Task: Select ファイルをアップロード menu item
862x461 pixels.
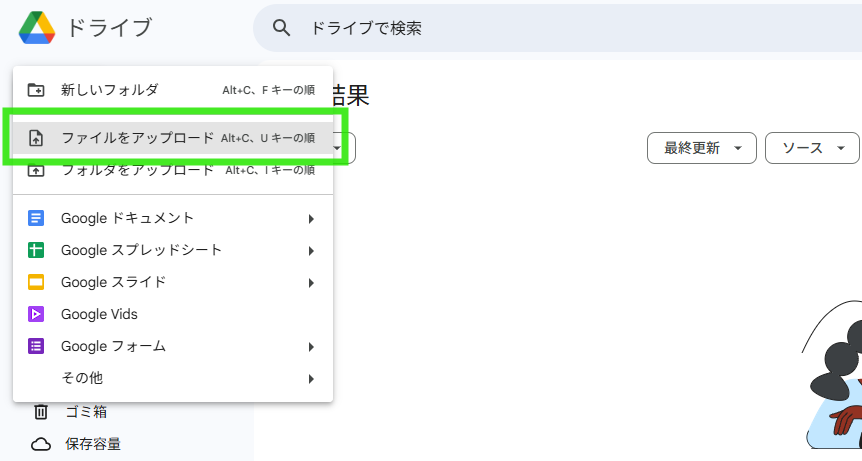Action: [x=137, y=138]
